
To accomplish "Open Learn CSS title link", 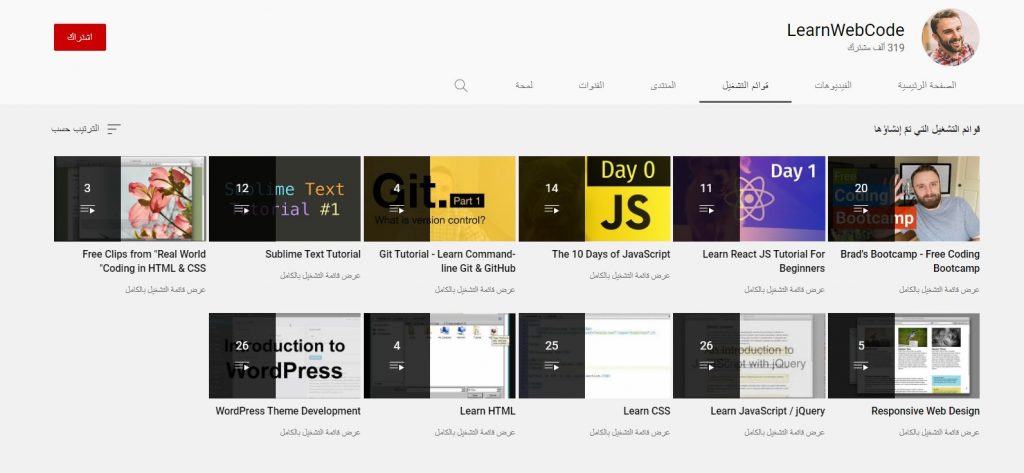I will (x=647, y=411).
